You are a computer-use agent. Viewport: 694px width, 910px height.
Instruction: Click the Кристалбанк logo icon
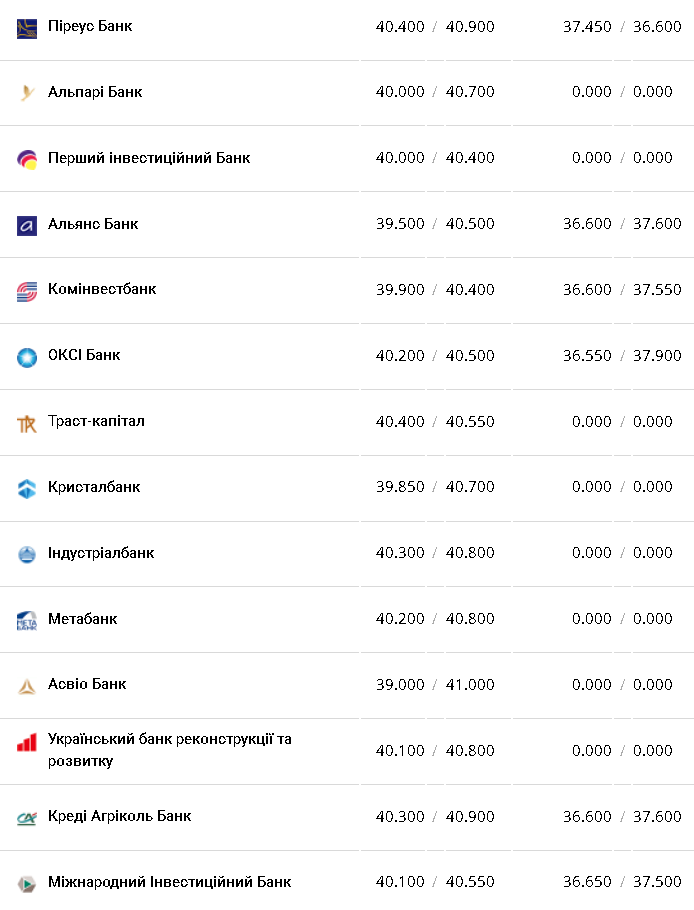(27, 489)
